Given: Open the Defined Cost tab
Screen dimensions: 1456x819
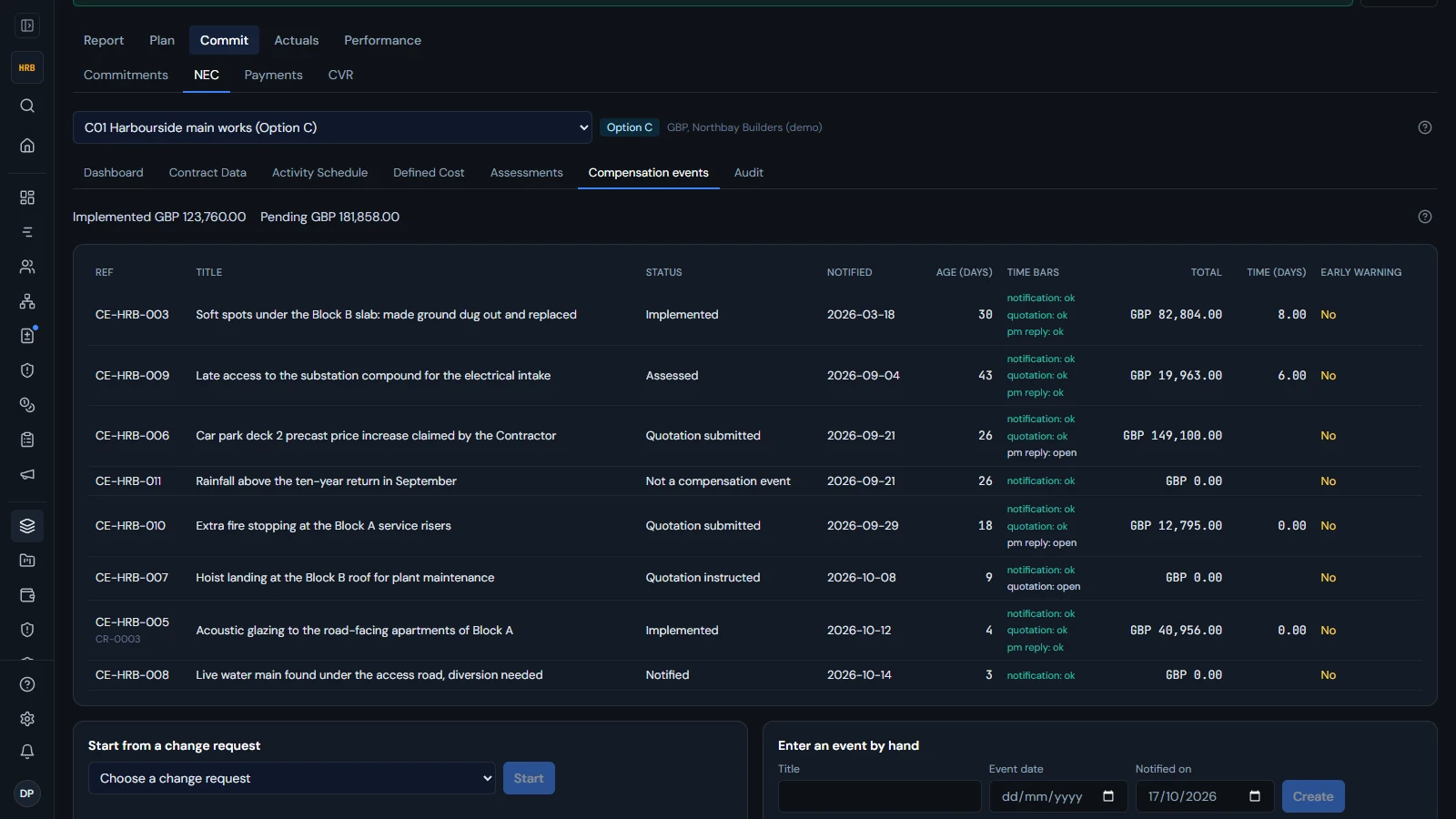Looking at the screenshot, I should (x=429, y=173).
